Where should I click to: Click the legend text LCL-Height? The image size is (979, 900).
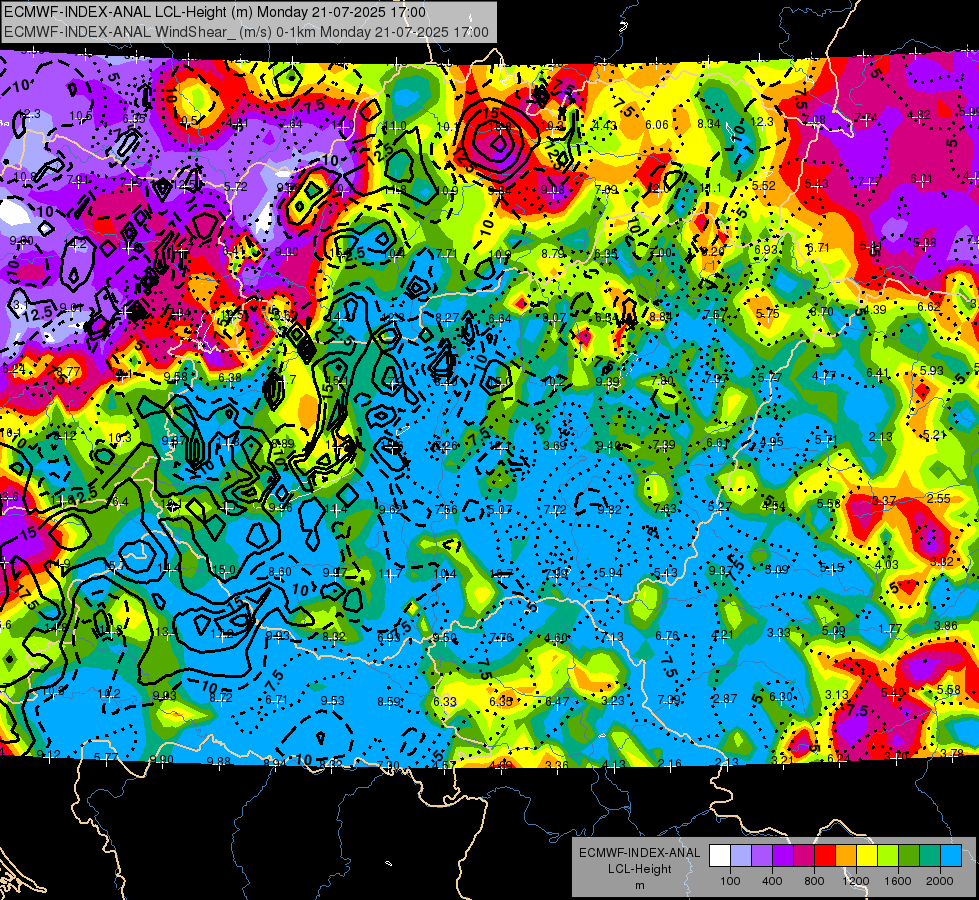tap(639, 869)
